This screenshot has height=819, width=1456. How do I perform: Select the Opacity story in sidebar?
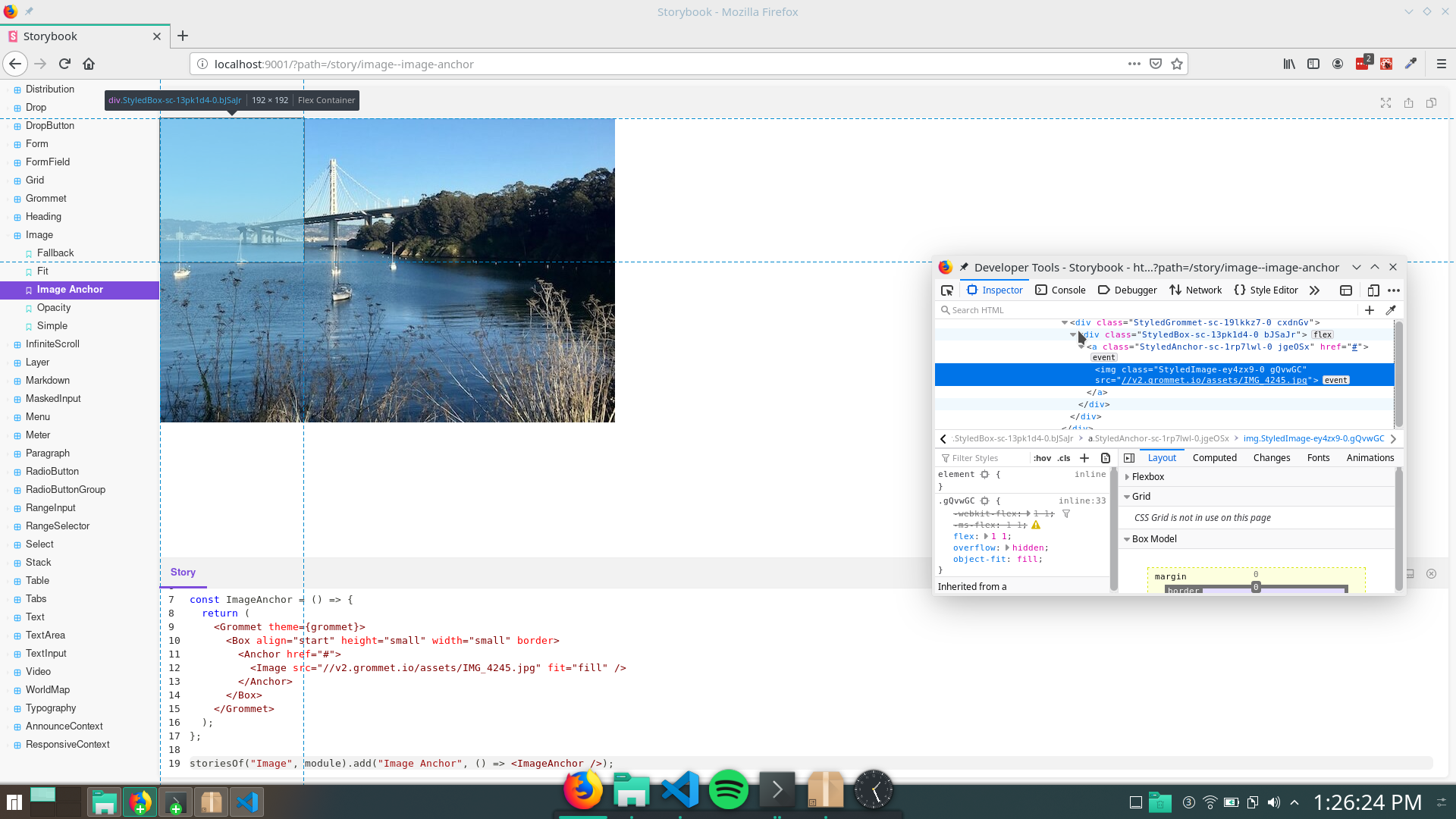[53, 308]
